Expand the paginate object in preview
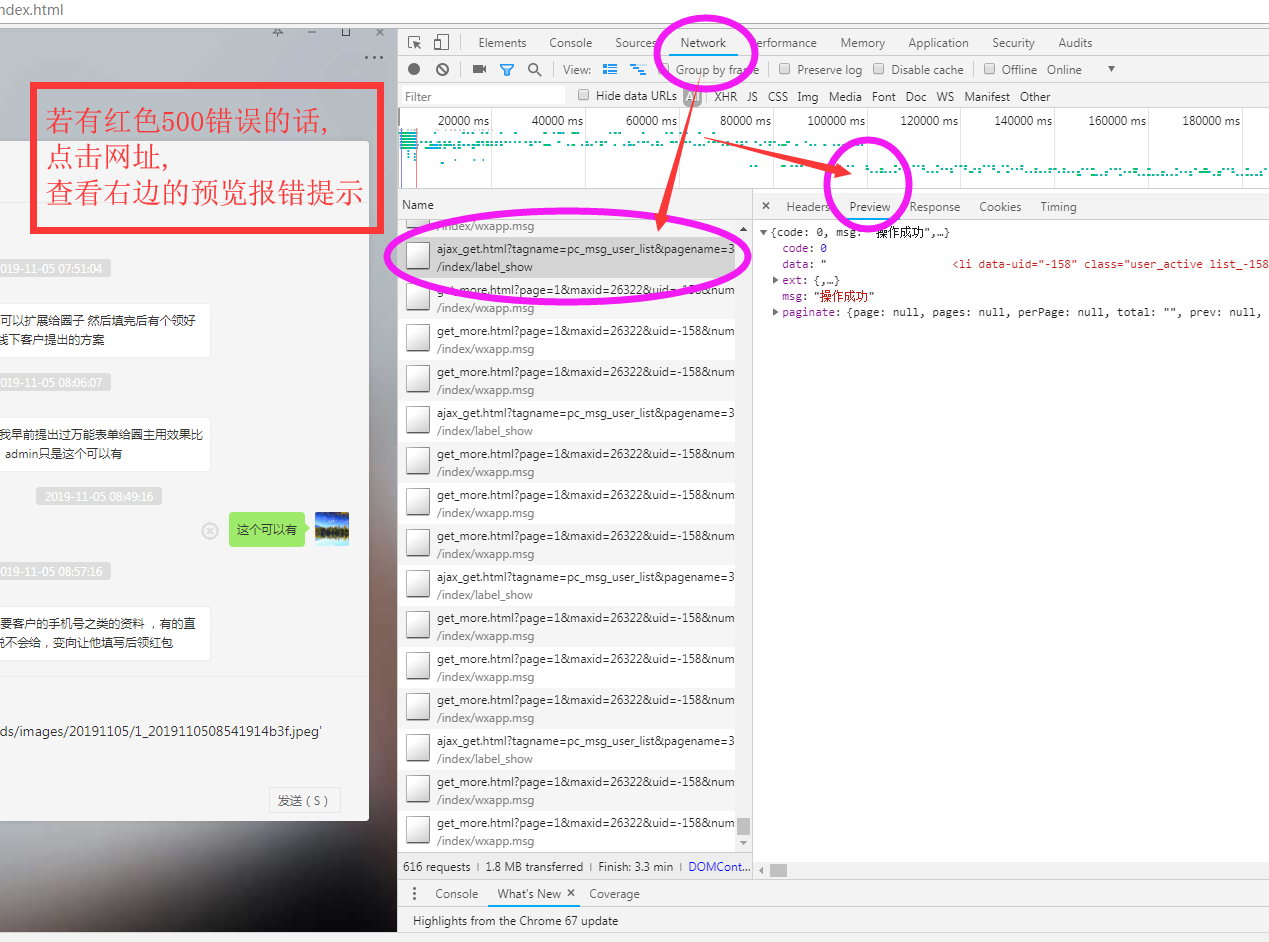The height and width of the screenshot is (942, 1269). (776, 313)
